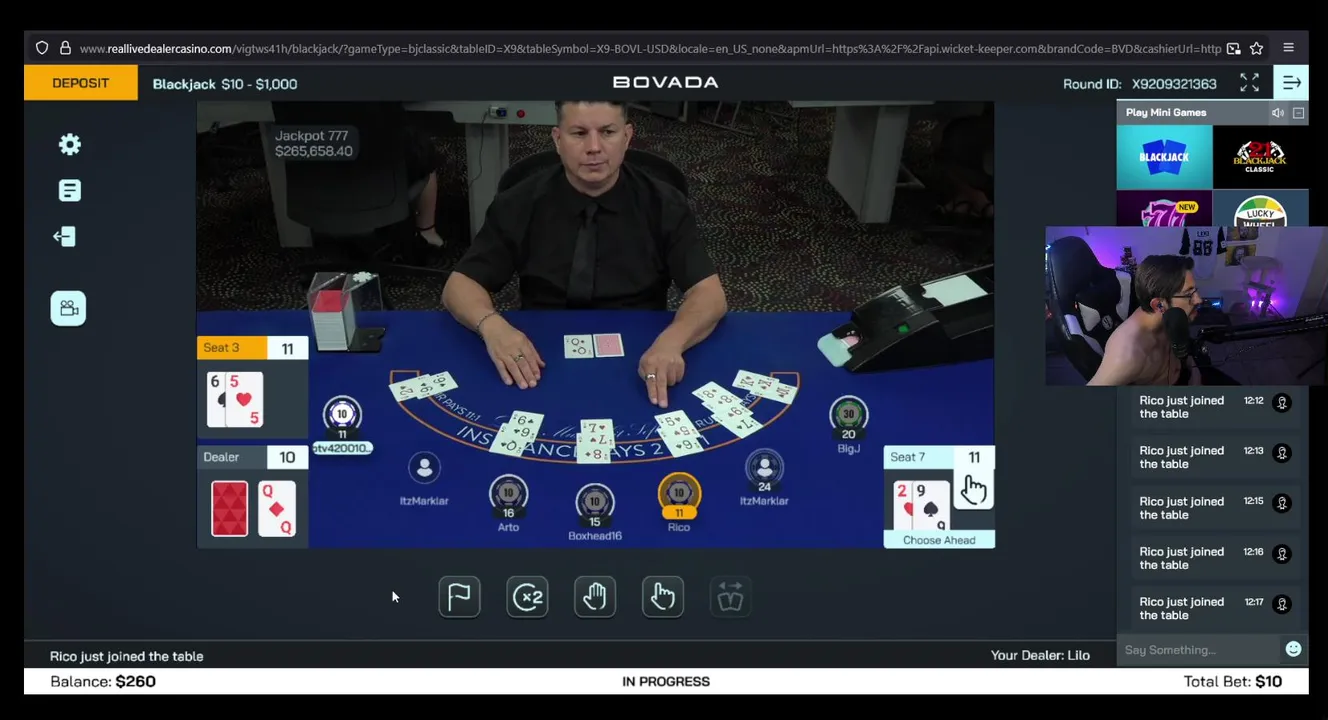Click the Your Dealer Lilo label
This screenshot has height=720, width=1328.
click(x=1040, y=656)
